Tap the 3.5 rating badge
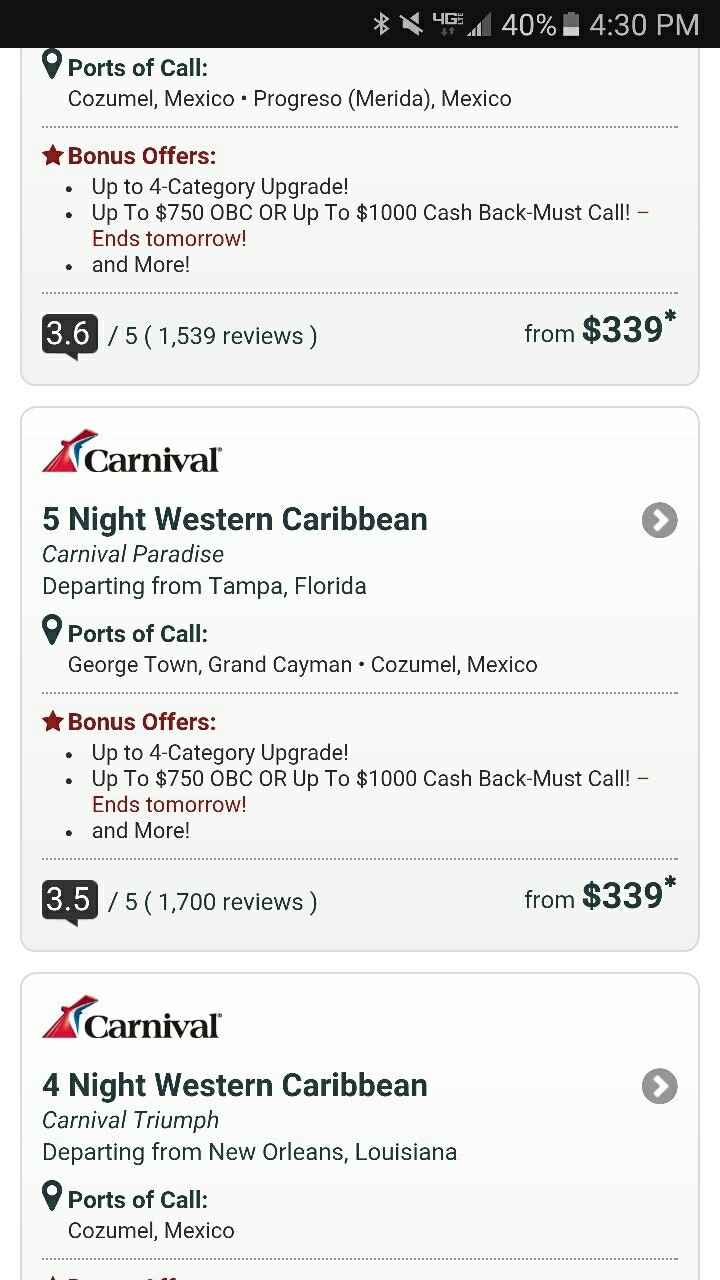Image resolution: width=720 pixels, height=1280 pixels. pos(68,898)
